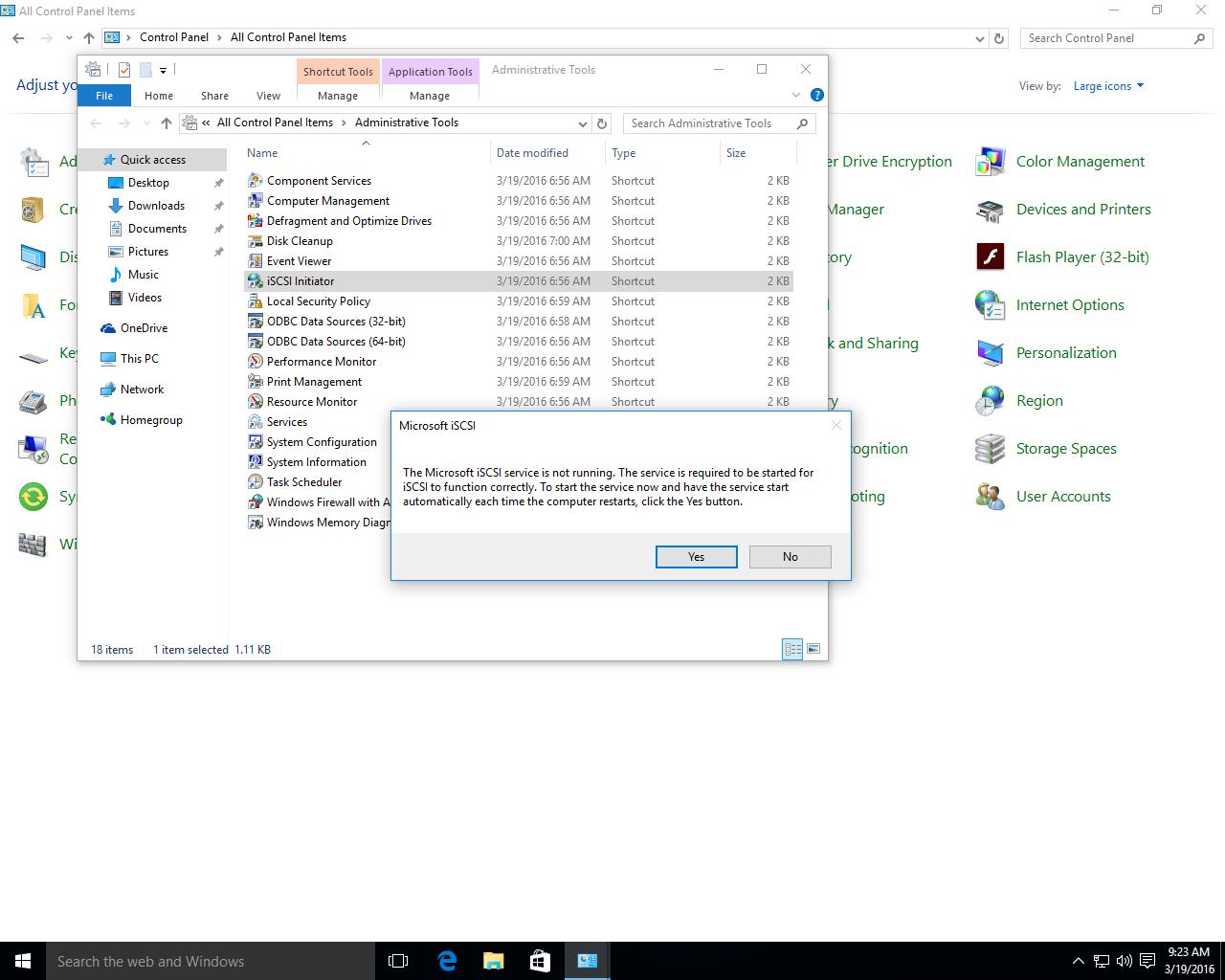Open the Control Panel address bar dropdown
The height and width of the screenshot is (980, 1225).
pos(979,38)
